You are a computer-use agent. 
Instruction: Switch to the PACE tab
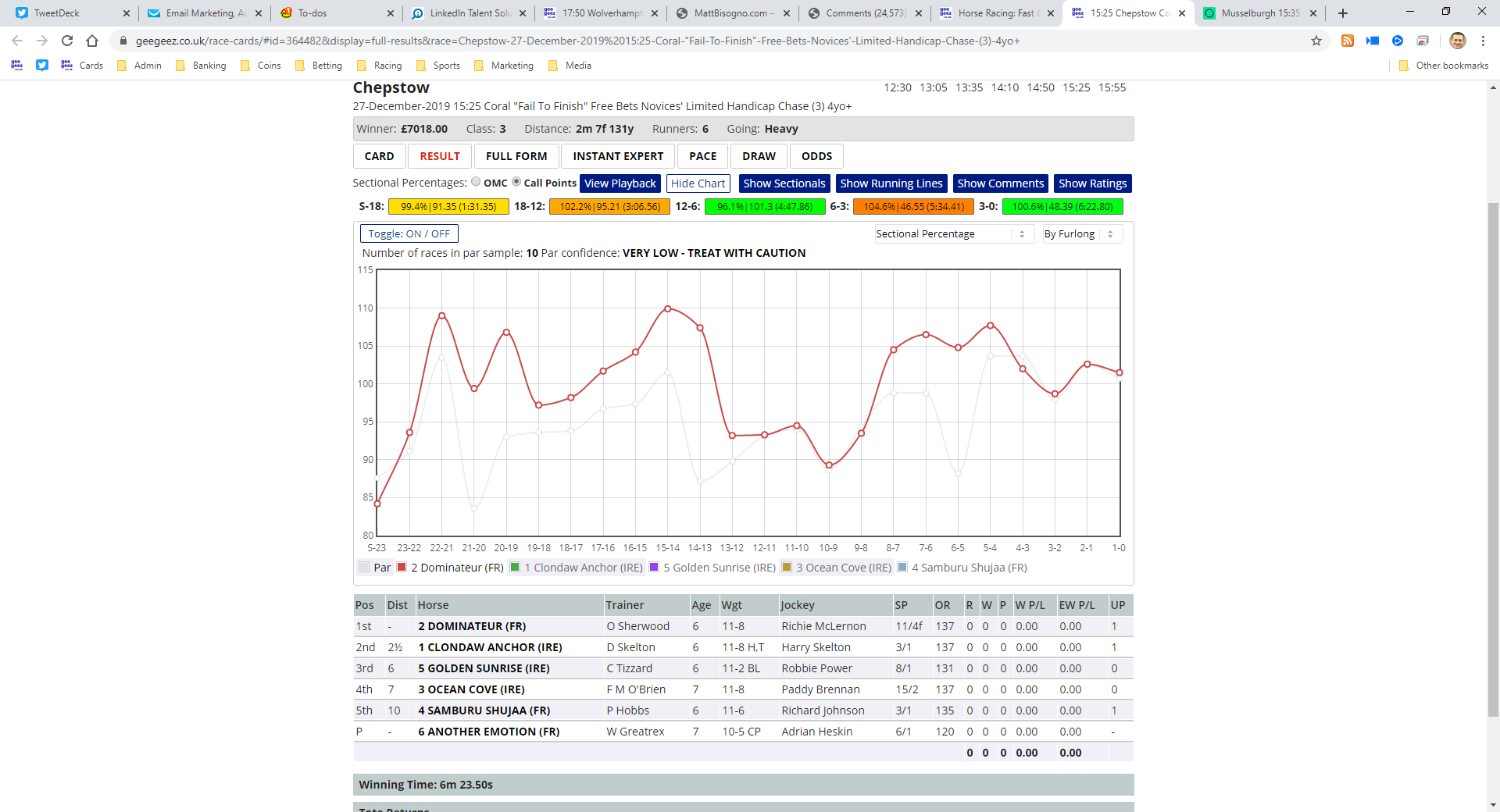(703, 156)
